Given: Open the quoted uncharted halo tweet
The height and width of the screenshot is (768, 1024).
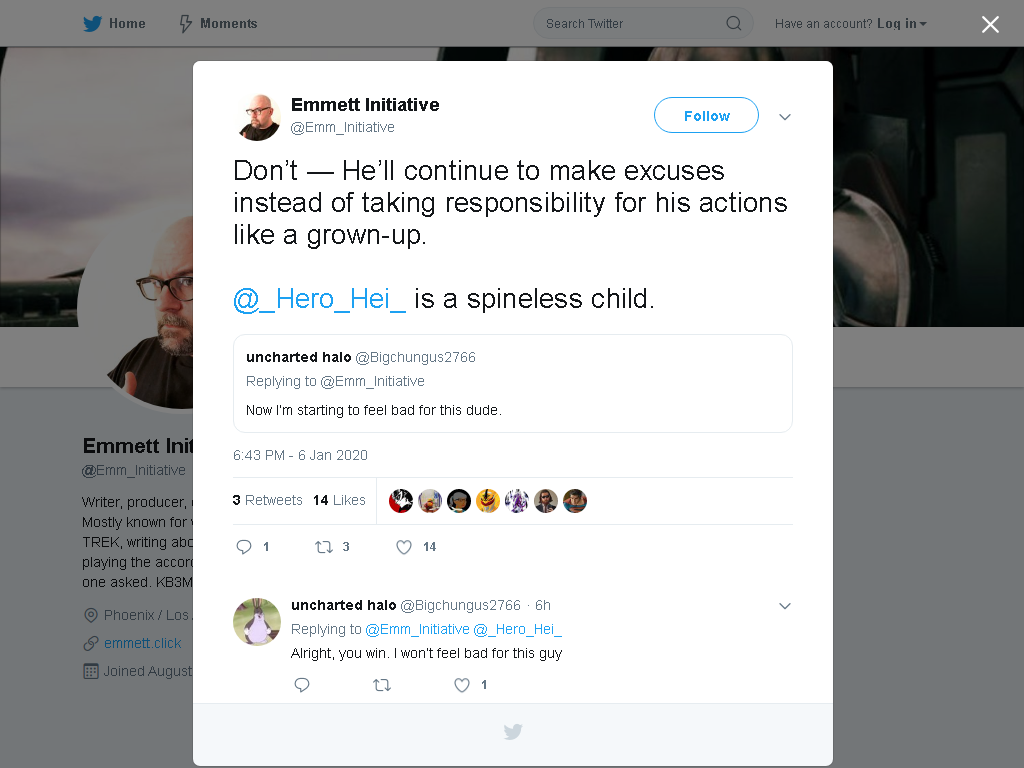Looking at the screenshot, I should 513,383.
